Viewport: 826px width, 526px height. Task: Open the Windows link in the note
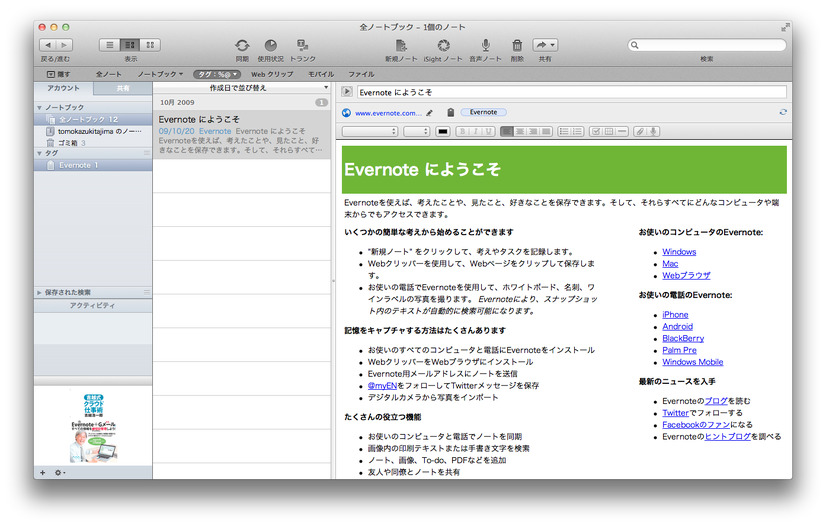679,252
